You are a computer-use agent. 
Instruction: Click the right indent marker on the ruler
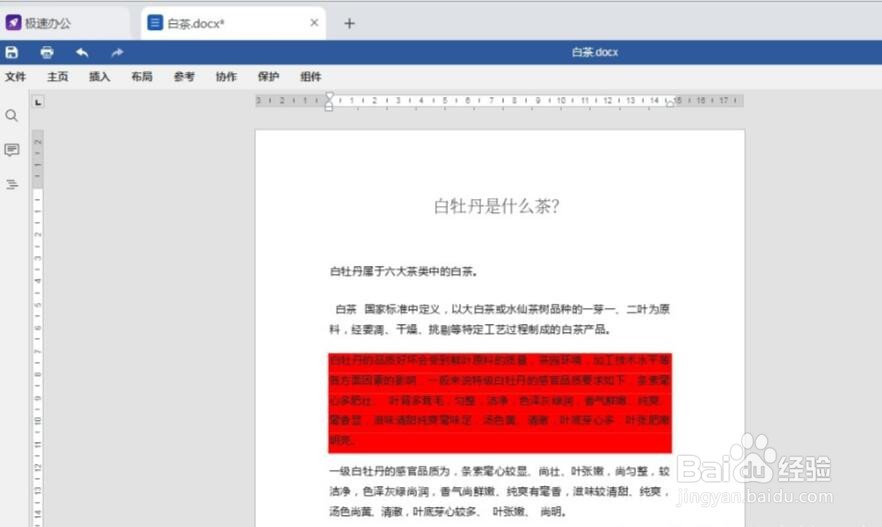tap(670, 103)
